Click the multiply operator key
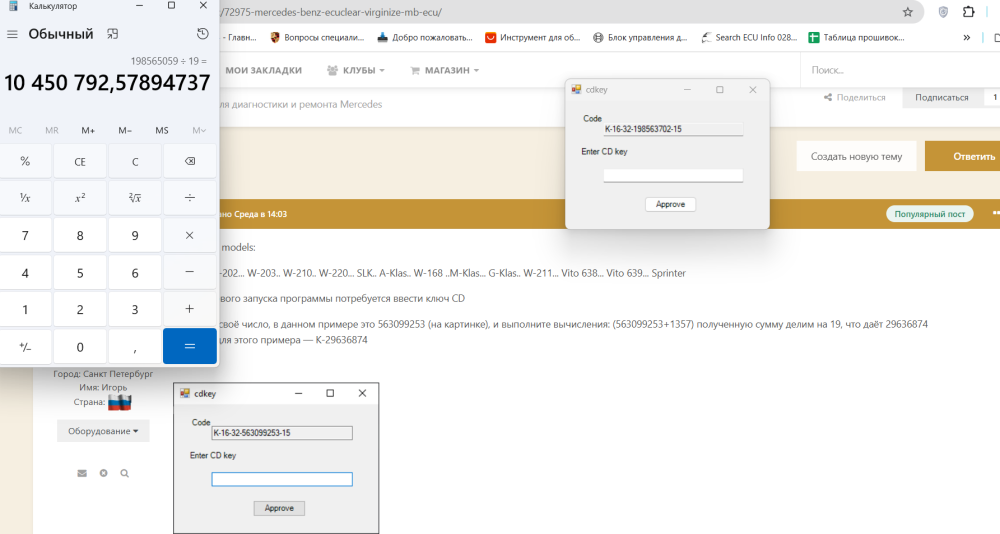Viewport: 1000px width, 534px height. (x=189, y=235)
